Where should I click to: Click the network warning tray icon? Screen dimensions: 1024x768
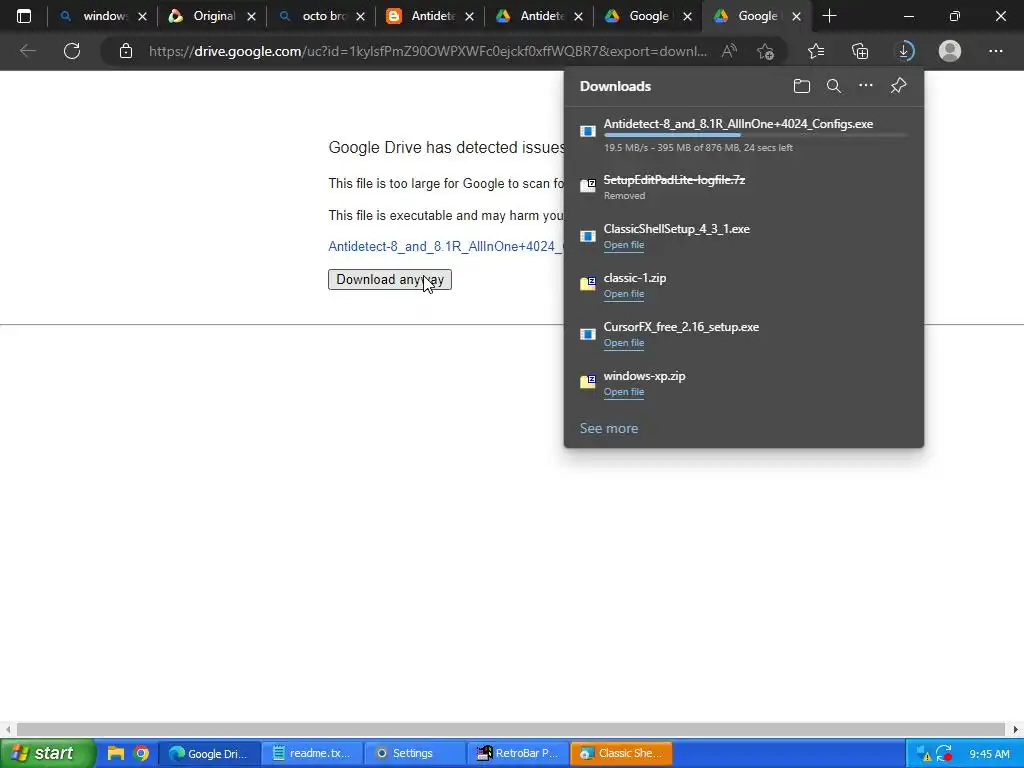click(x=923, y=754)
